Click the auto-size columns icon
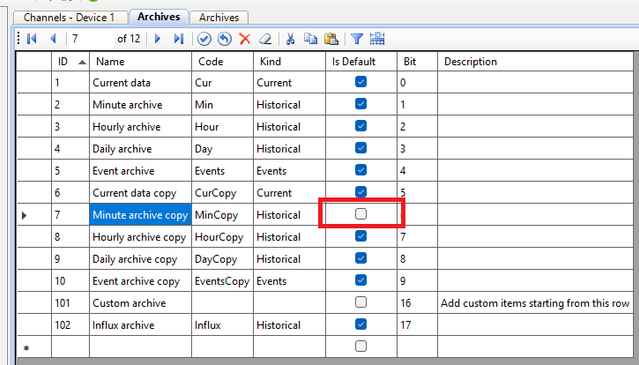The width and height of the screenshot is (639, 365). [x=377, y=39]
